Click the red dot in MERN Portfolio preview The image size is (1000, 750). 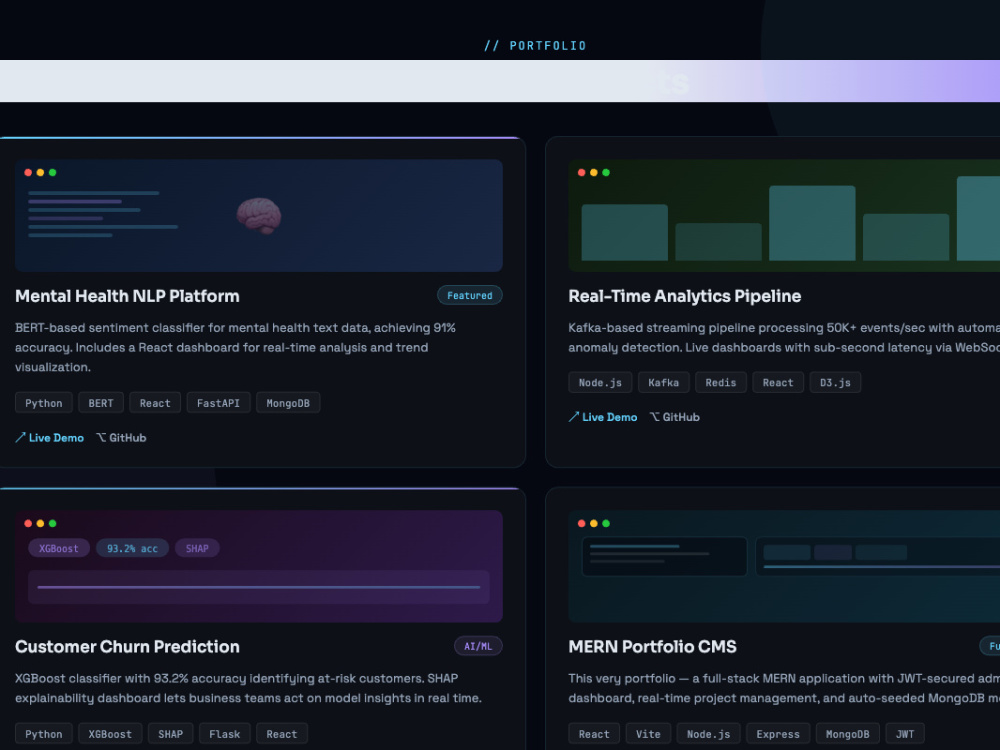[x=581, y=523]
